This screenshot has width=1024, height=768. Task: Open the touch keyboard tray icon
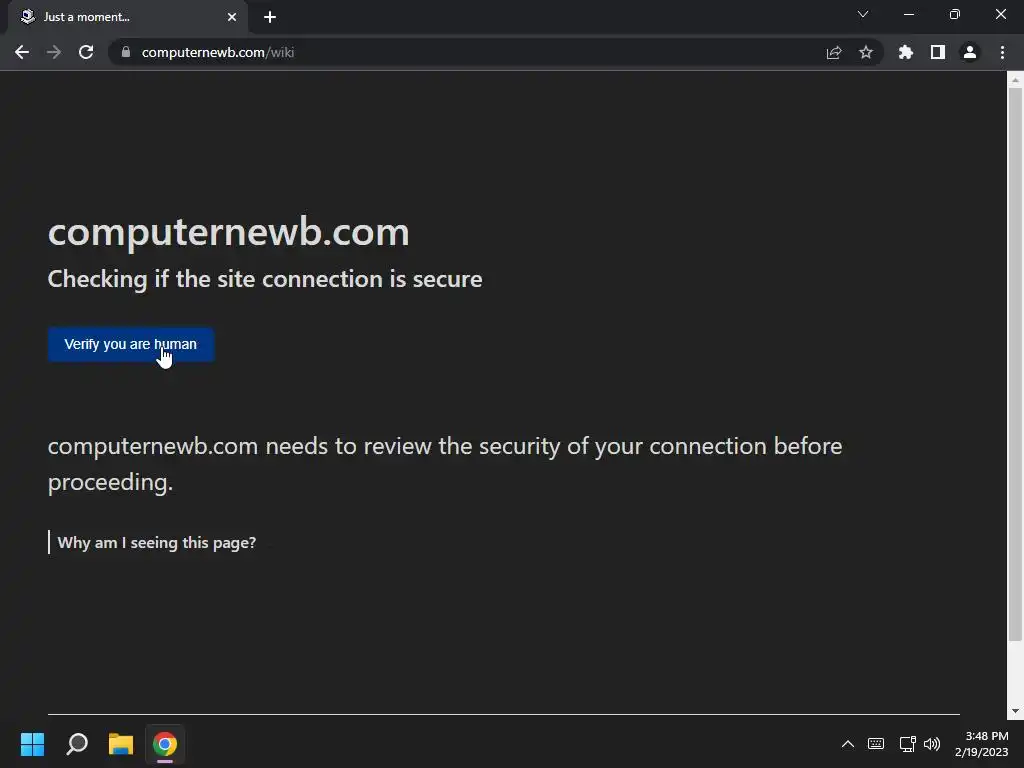click(x=876, y=744)
